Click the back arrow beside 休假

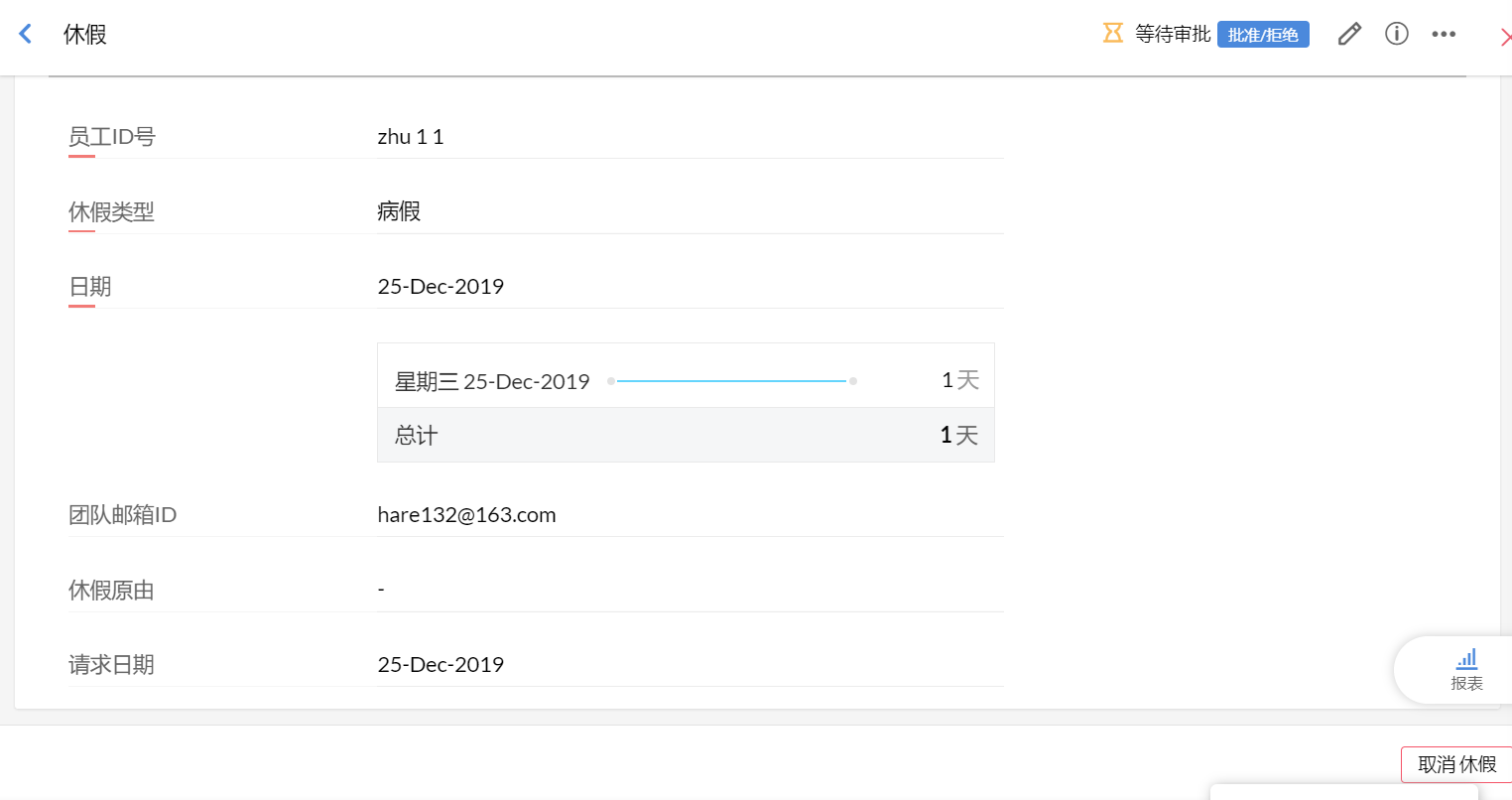pos(26,34)
